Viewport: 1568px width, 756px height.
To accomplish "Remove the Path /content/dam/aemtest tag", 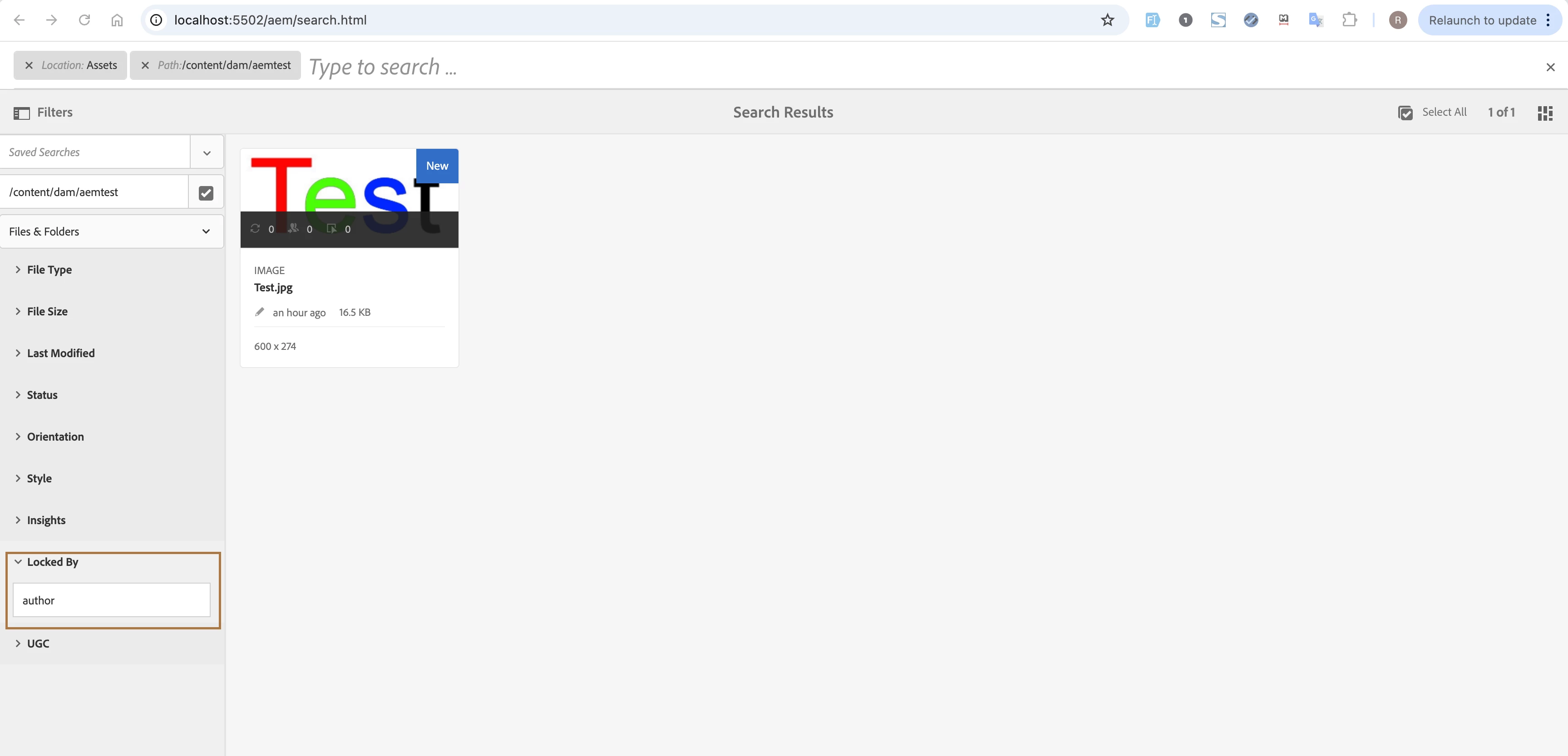I will 145,65.
